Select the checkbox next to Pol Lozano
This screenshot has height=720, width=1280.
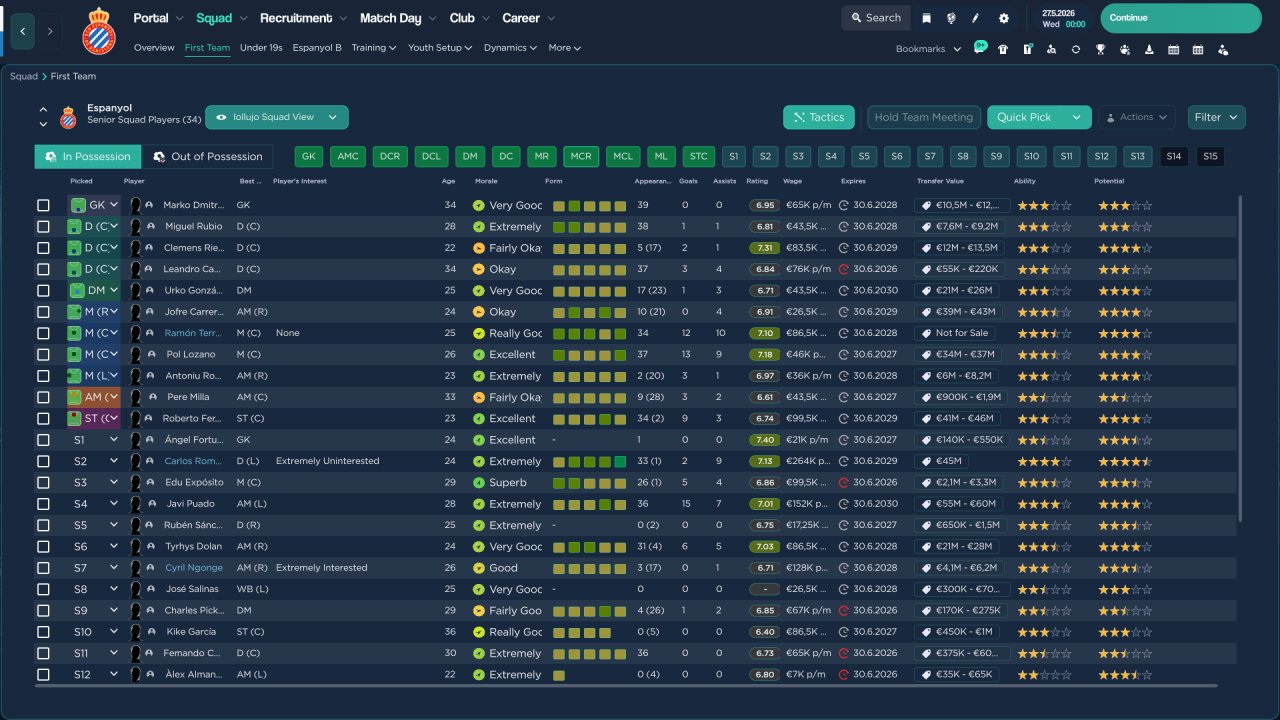tap(43, 355)
